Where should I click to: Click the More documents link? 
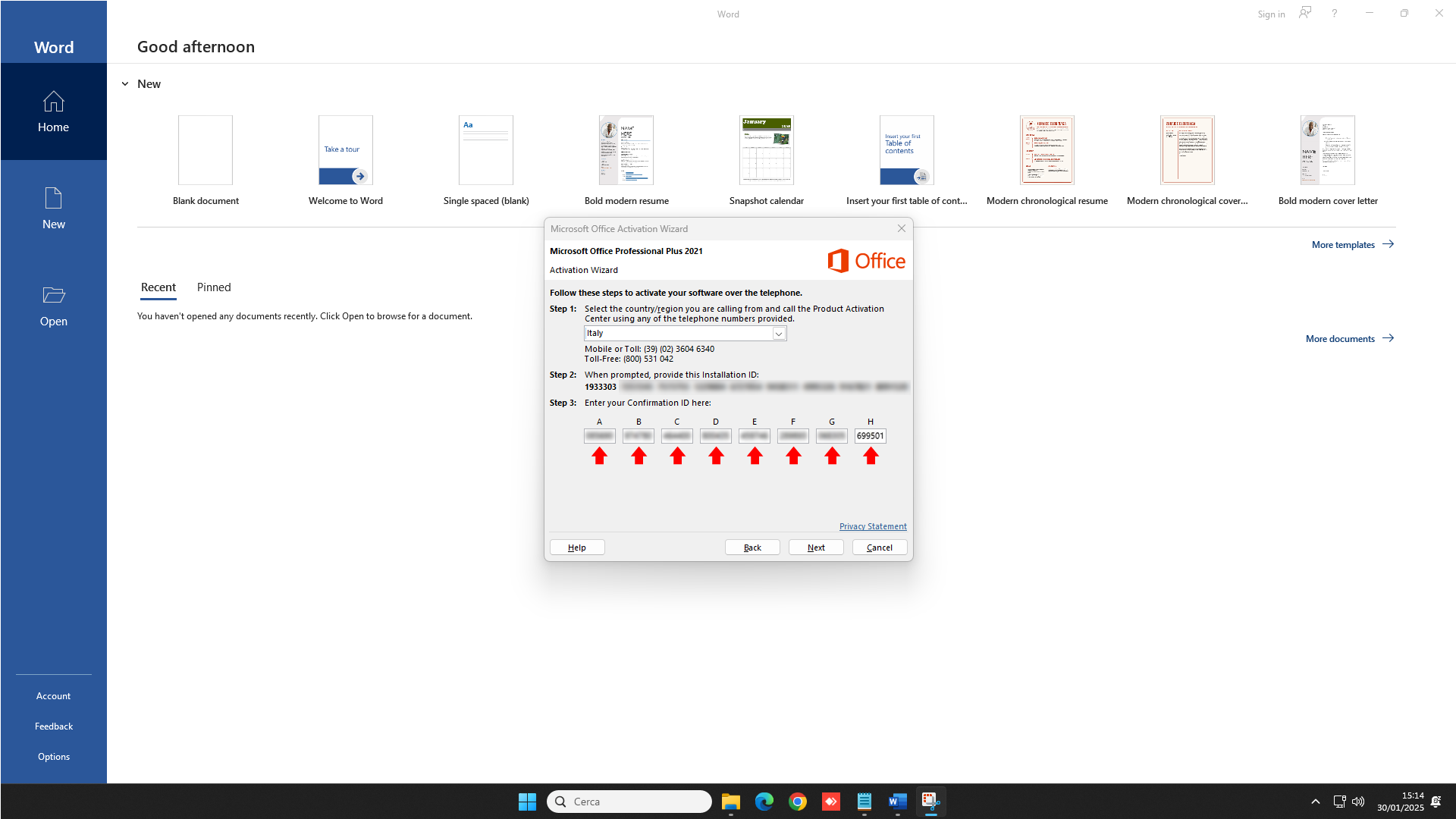[x=1350, y=338]
